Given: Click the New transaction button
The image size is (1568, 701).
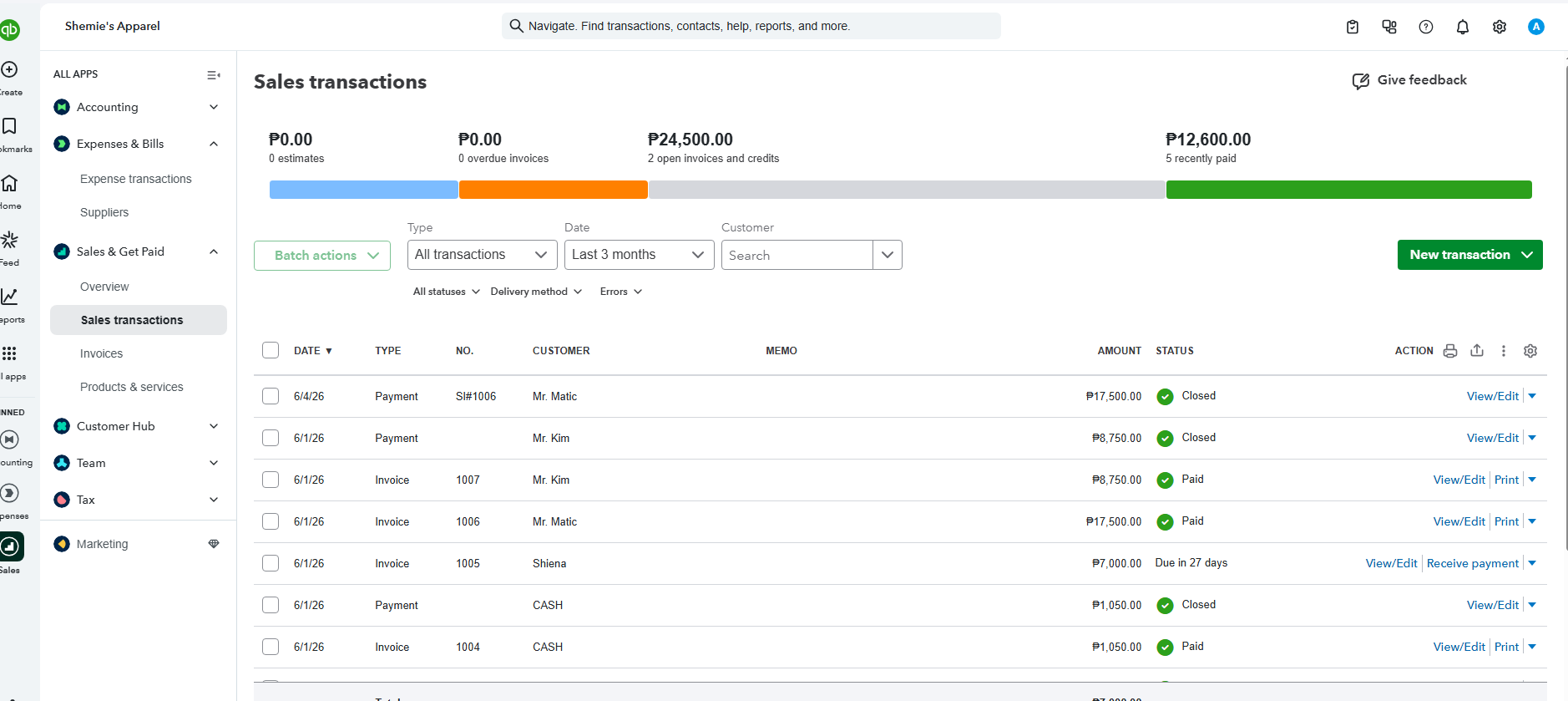Looking at the screenshot, I should pos(1469,255).
